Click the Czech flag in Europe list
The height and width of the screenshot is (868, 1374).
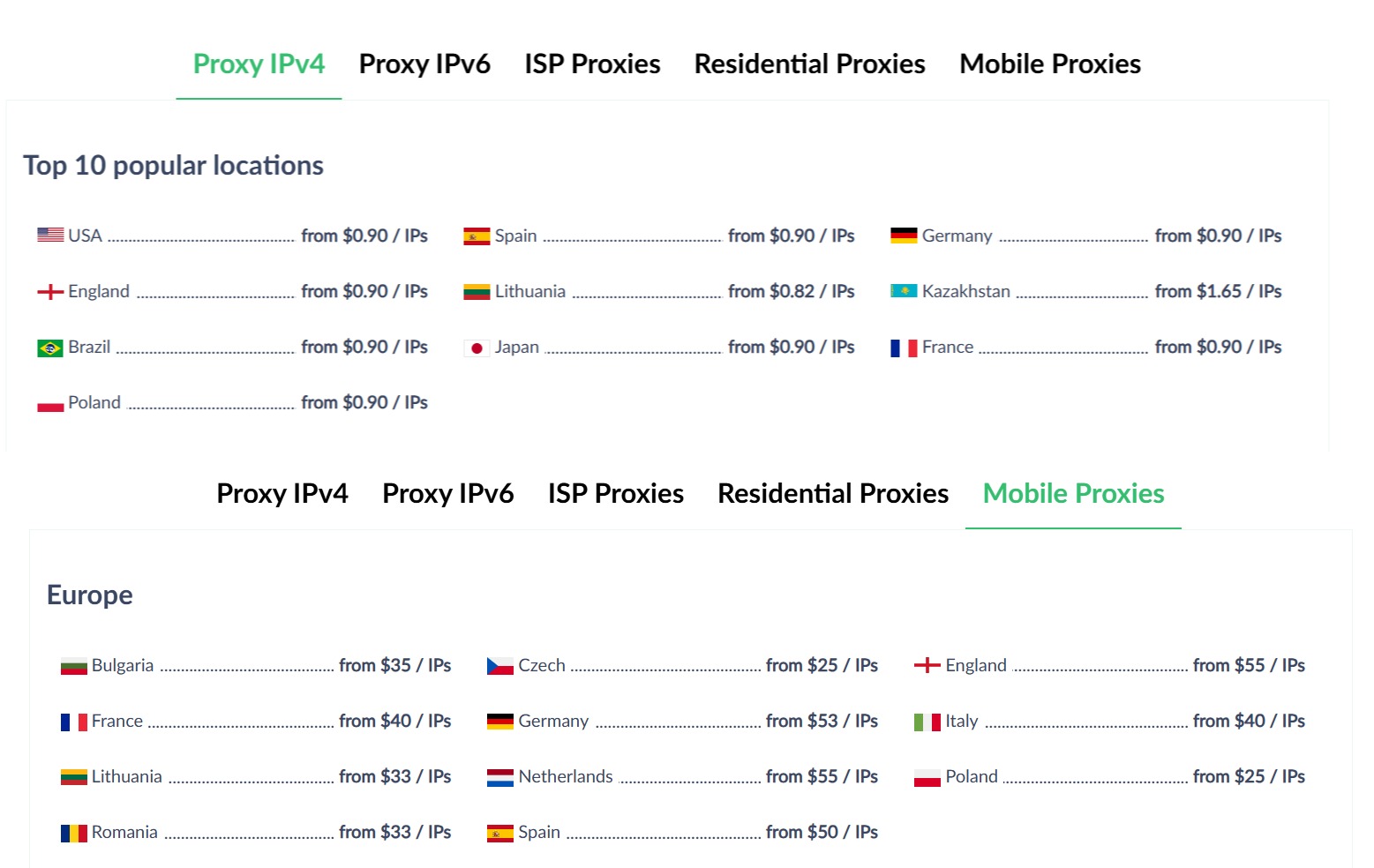[x=500, y=666]
